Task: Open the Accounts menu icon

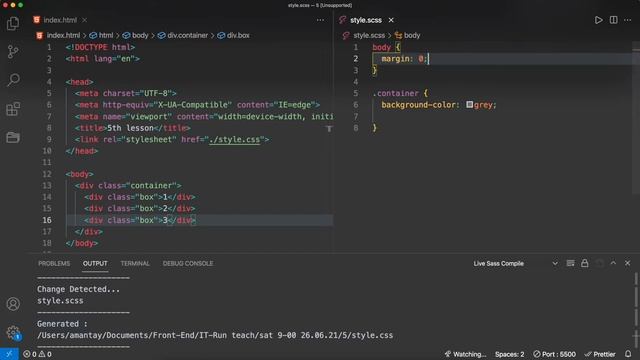Action: pos(13,304)
